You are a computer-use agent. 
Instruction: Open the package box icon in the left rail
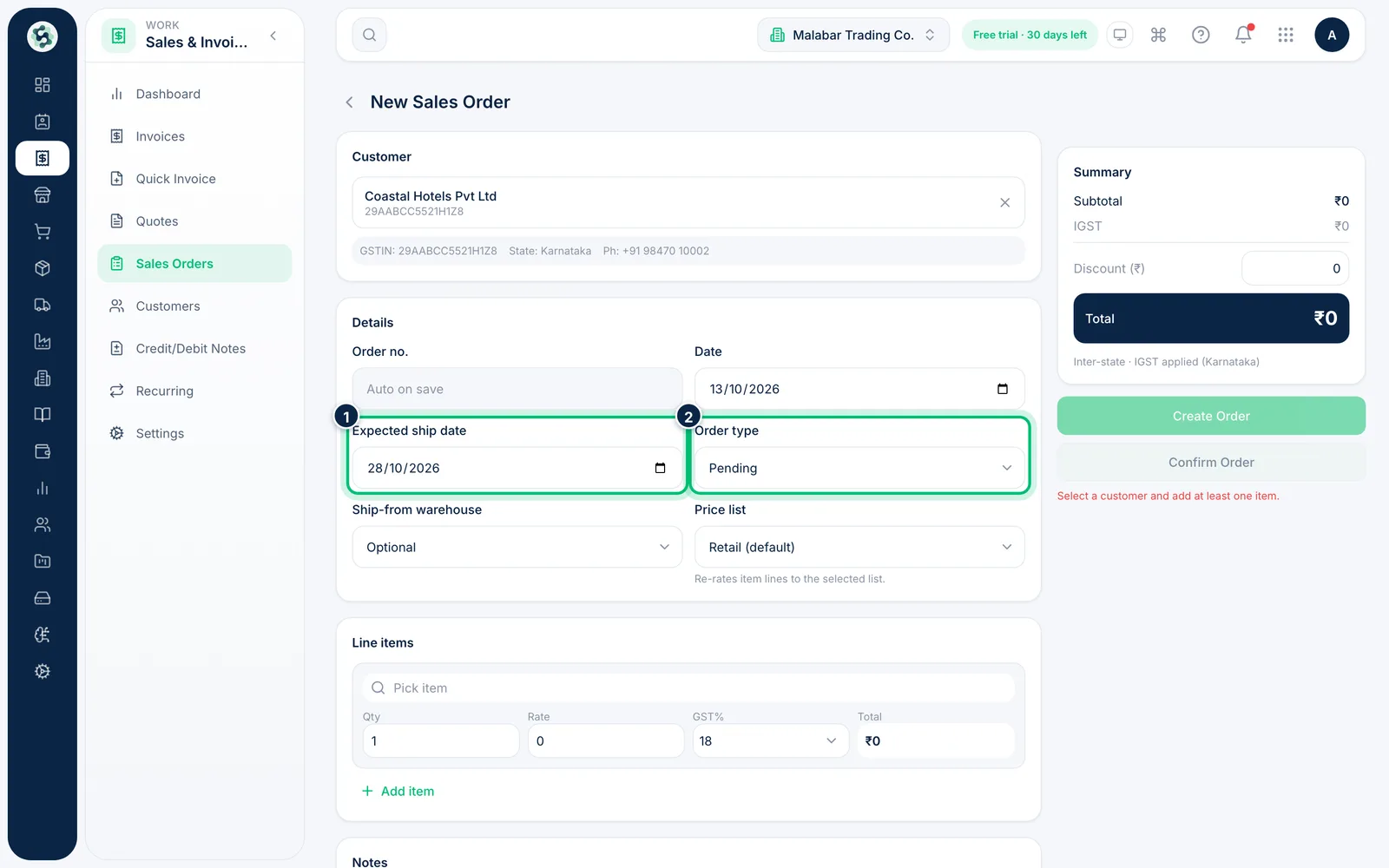(x=43, y=268)
